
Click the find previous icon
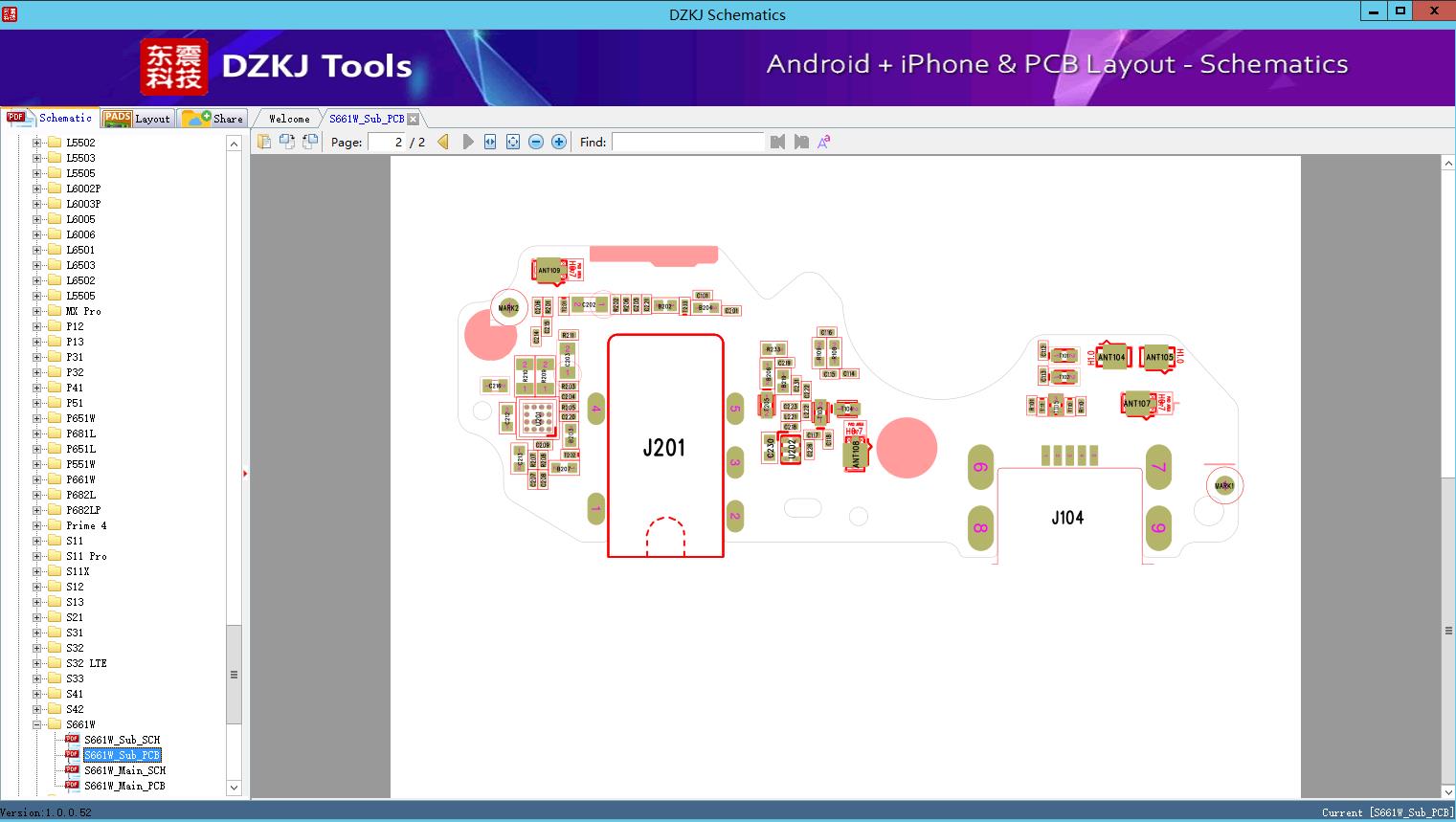pyautogui.click(x=777, y=142)
